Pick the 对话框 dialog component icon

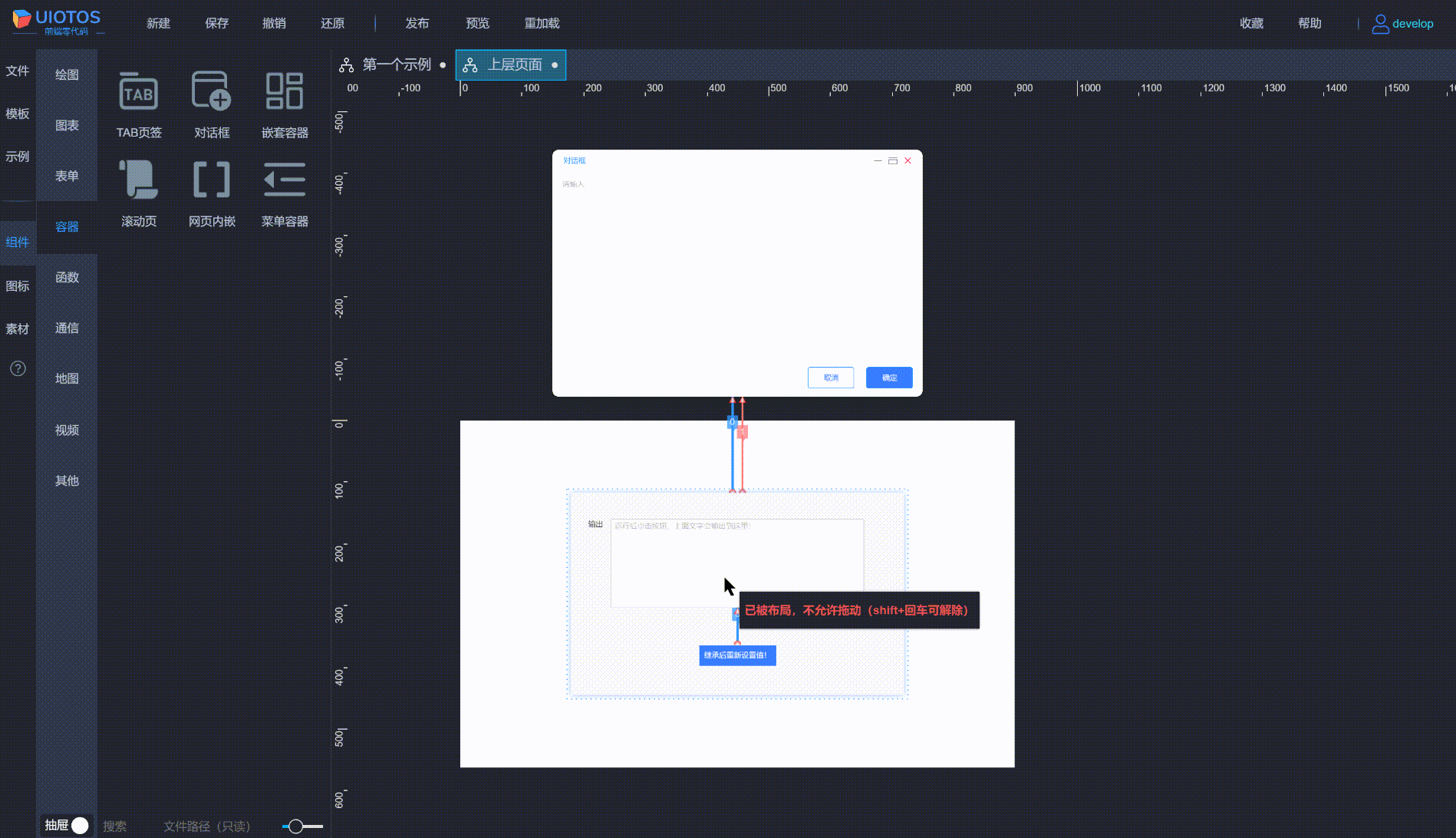click(x=211, y=91)
